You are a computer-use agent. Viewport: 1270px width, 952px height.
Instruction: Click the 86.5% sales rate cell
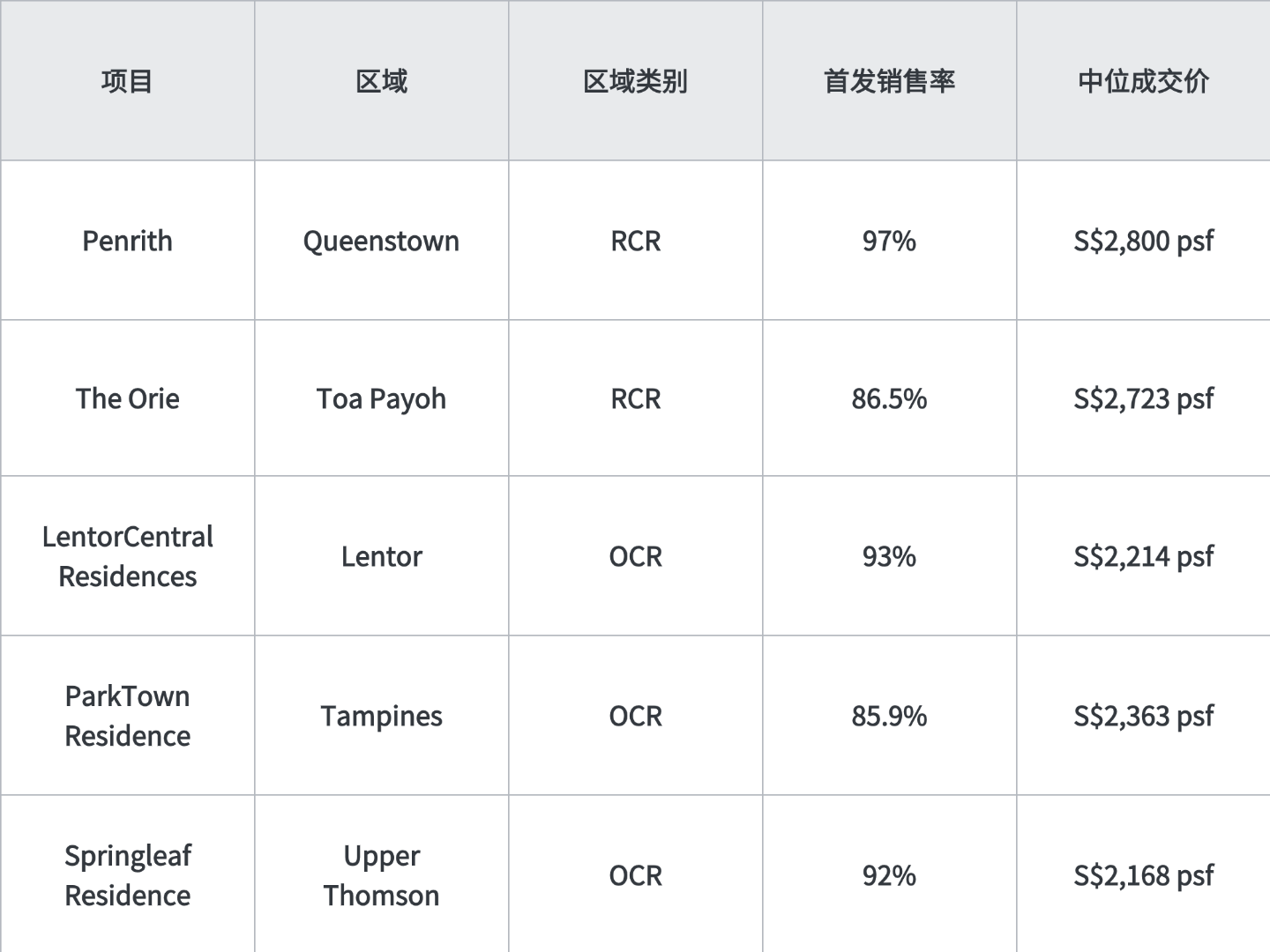point(889,398)
